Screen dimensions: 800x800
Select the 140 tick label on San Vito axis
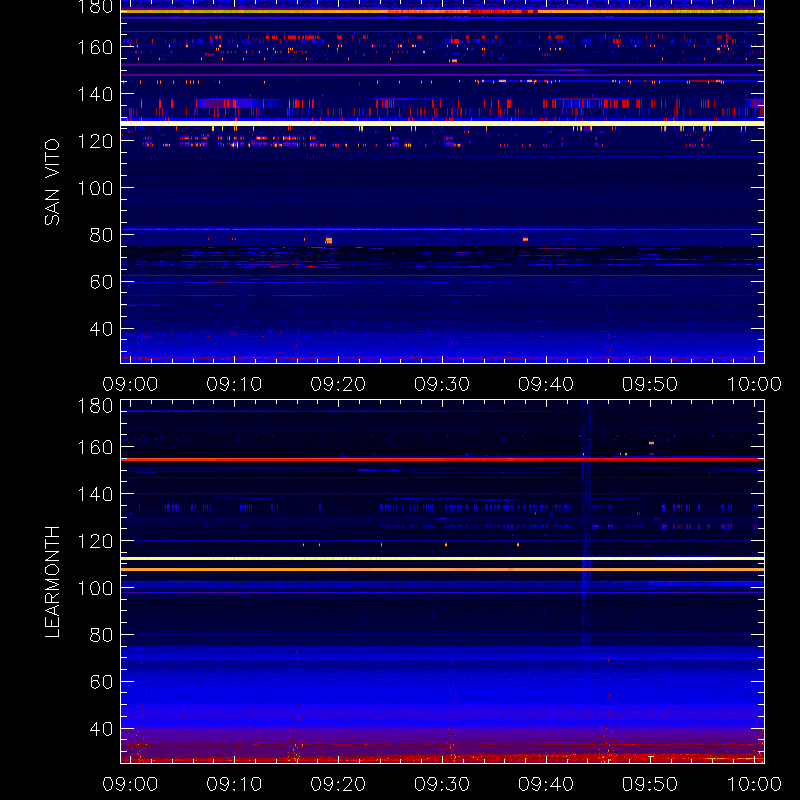[x=95, y=94]
